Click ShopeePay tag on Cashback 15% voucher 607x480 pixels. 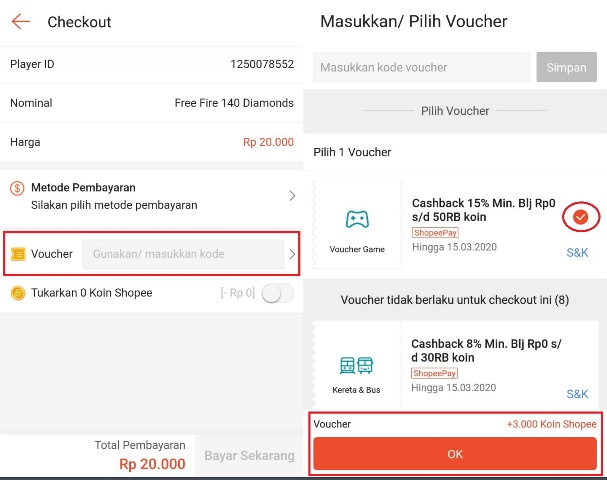435,233
